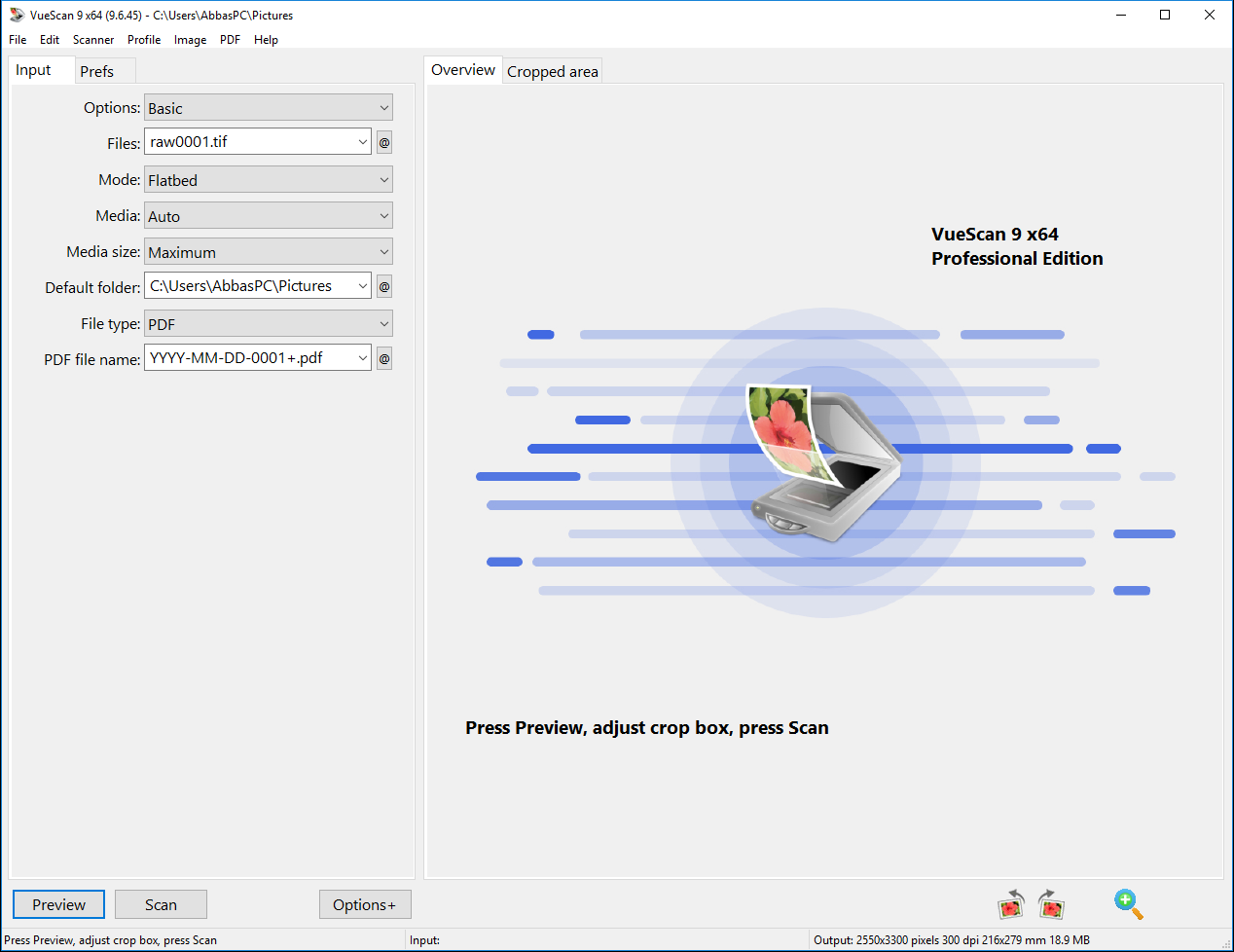Click the 'Media size:' label
Screen dimensions: 1234x952
click(x=103, y=251)
